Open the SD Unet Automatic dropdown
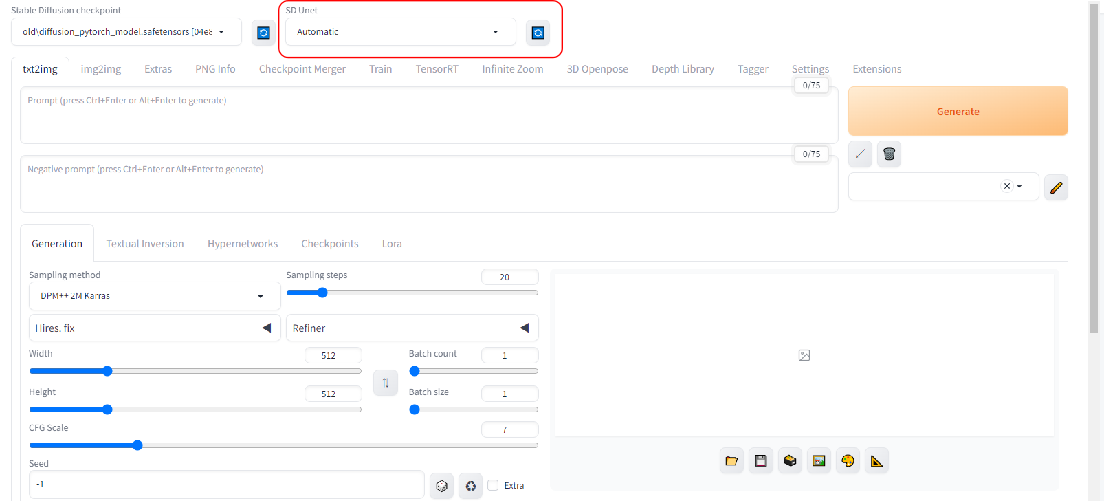 click(x=398, y=32)
